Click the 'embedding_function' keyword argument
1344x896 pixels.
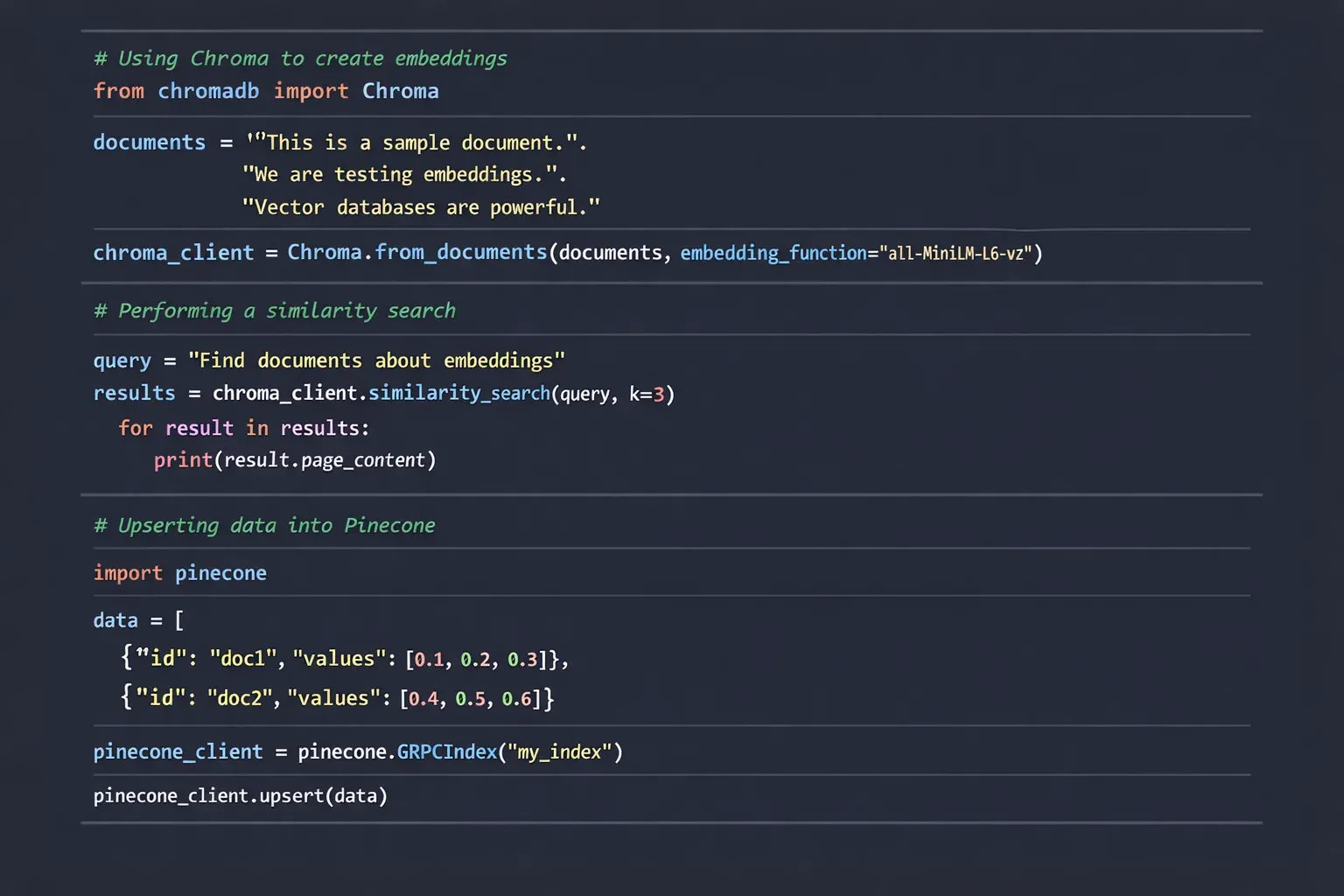pos(773,253)
